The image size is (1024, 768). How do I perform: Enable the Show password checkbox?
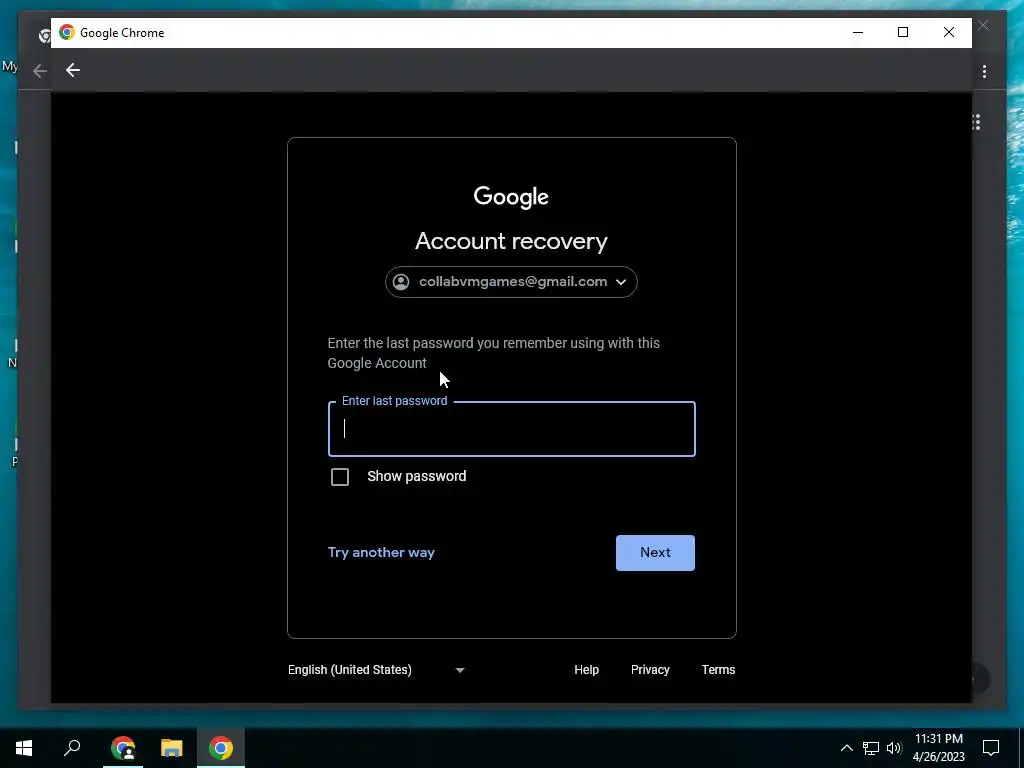[340, 477]
